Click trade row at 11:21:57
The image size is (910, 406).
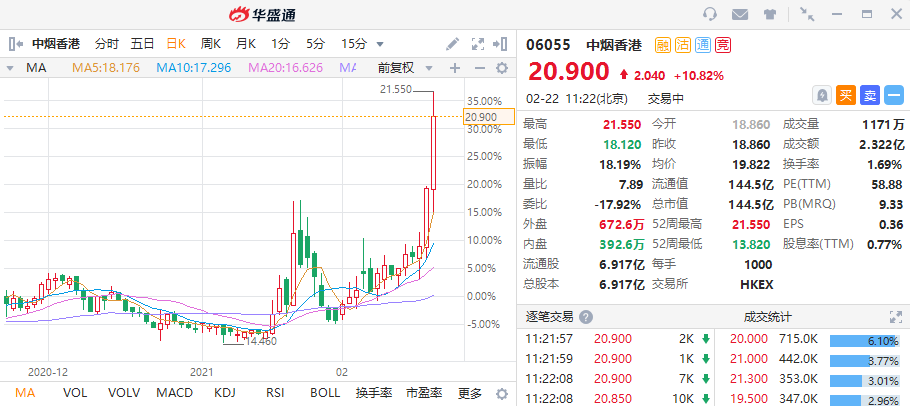click(617, 339)
